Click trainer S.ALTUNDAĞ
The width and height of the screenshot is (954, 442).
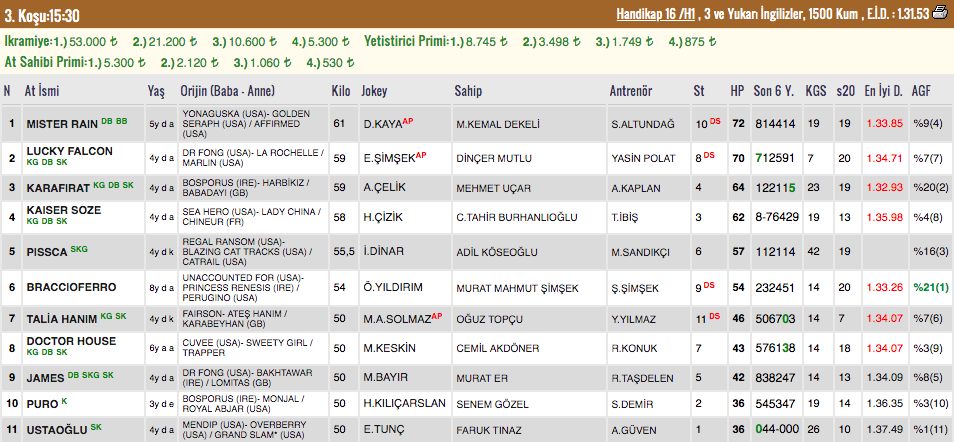coord(643,124)
